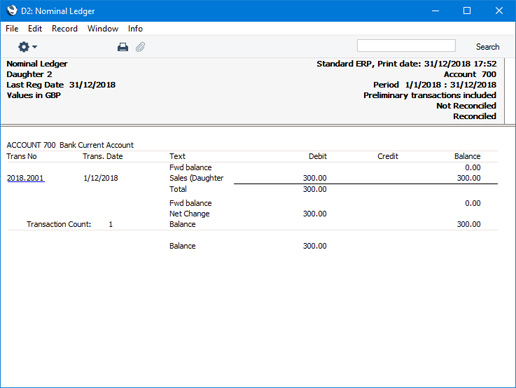
Task: Minimize the Nominal Ledger window
Action: point(435,11)
